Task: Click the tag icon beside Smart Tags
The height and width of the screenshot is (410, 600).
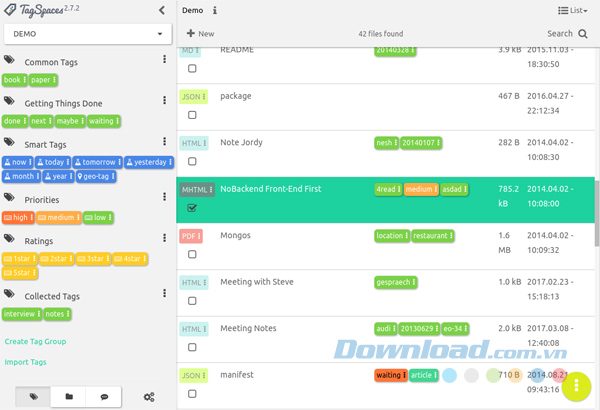Action: (x=9, y=142)
